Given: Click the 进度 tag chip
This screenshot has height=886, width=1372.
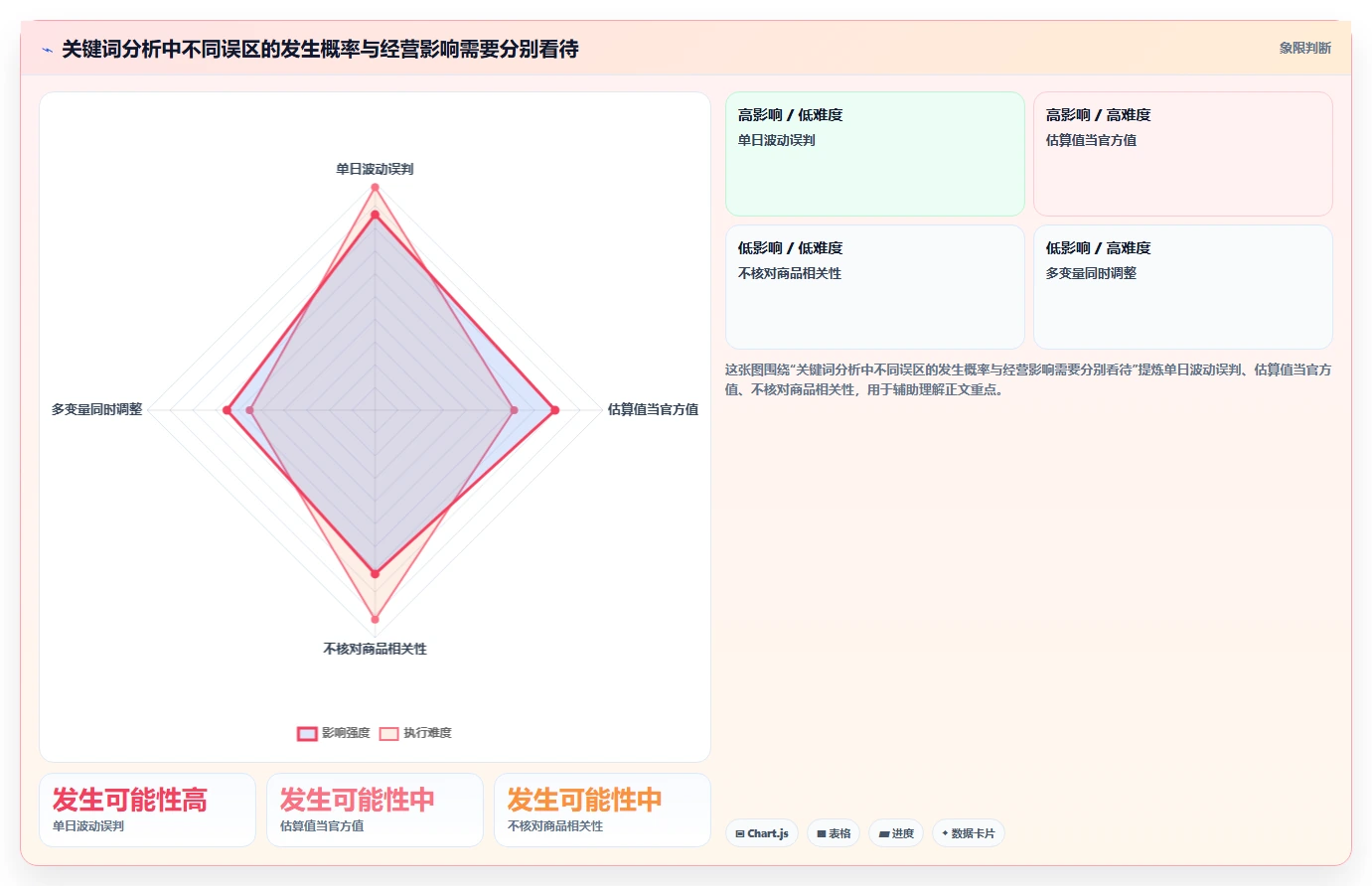Looking at the screenshot, I should click(x=896, y=833).
